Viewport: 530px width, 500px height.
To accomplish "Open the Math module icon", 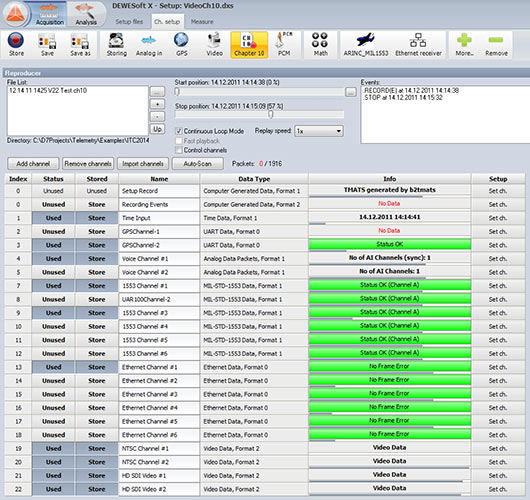I will [320, 44].
